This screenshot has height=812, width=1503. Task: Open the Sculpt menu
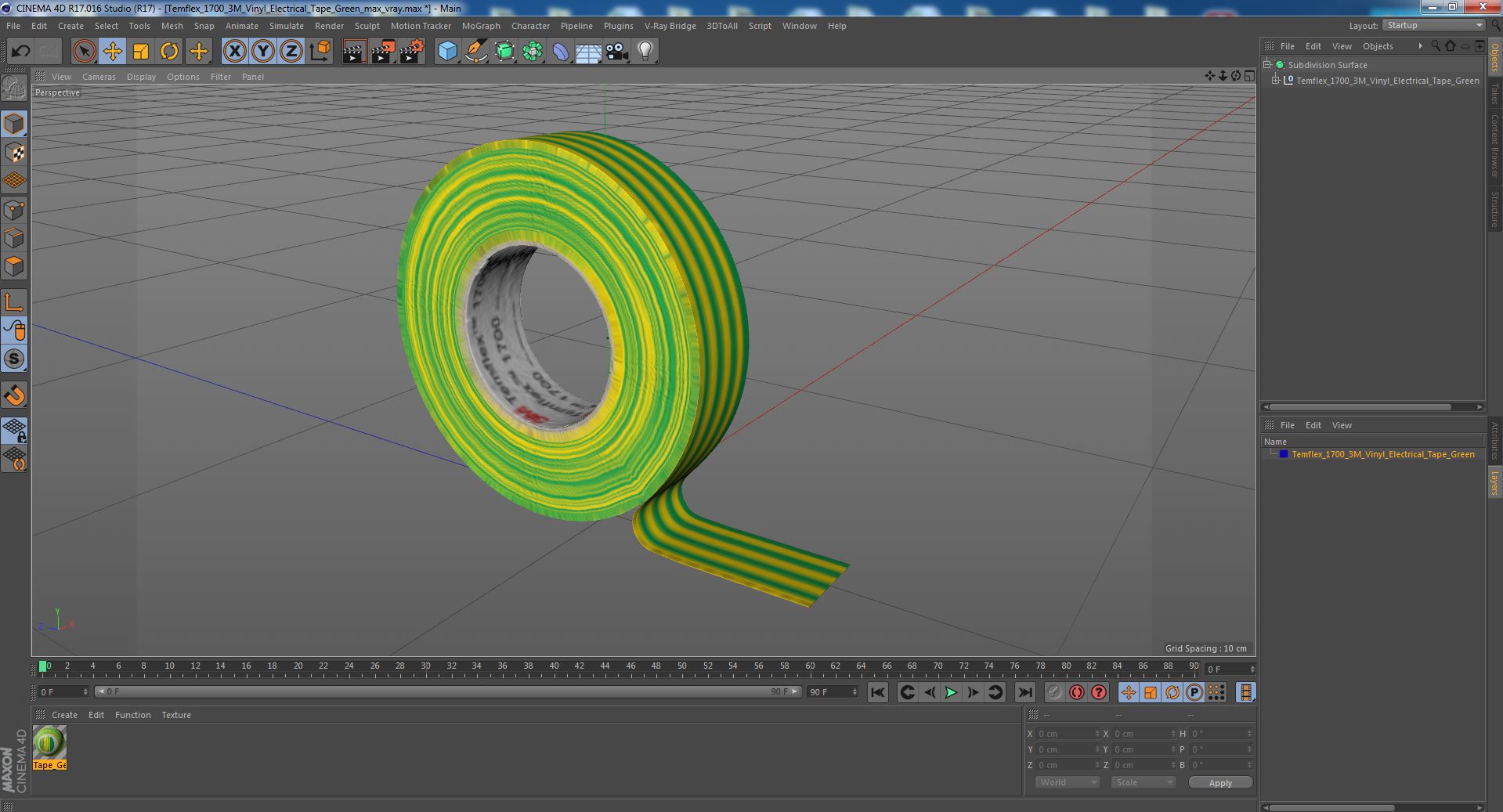pos(367,26)
